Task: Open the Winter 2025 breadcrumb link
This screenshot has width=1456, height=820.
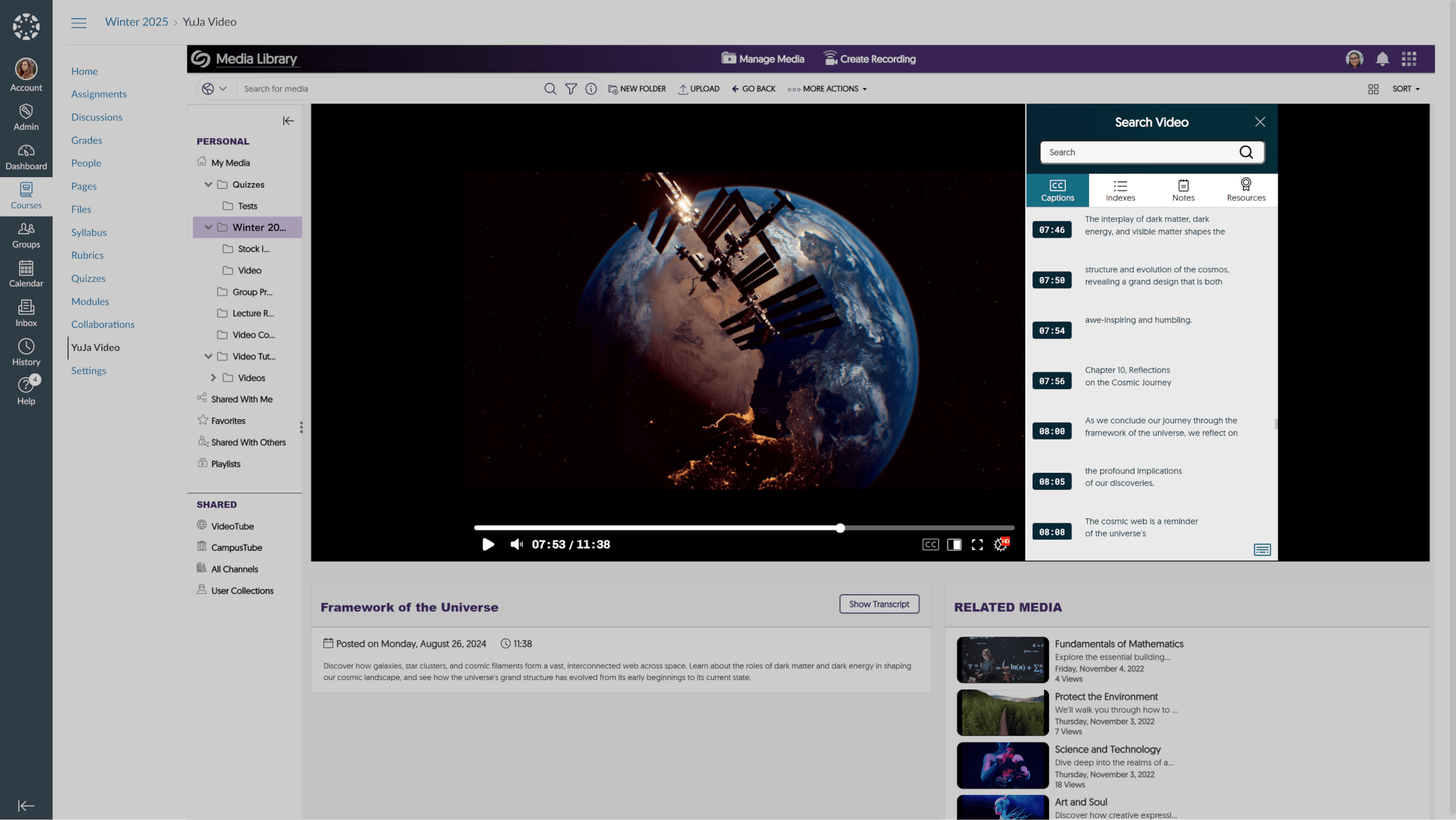Action: pos(136,22)
